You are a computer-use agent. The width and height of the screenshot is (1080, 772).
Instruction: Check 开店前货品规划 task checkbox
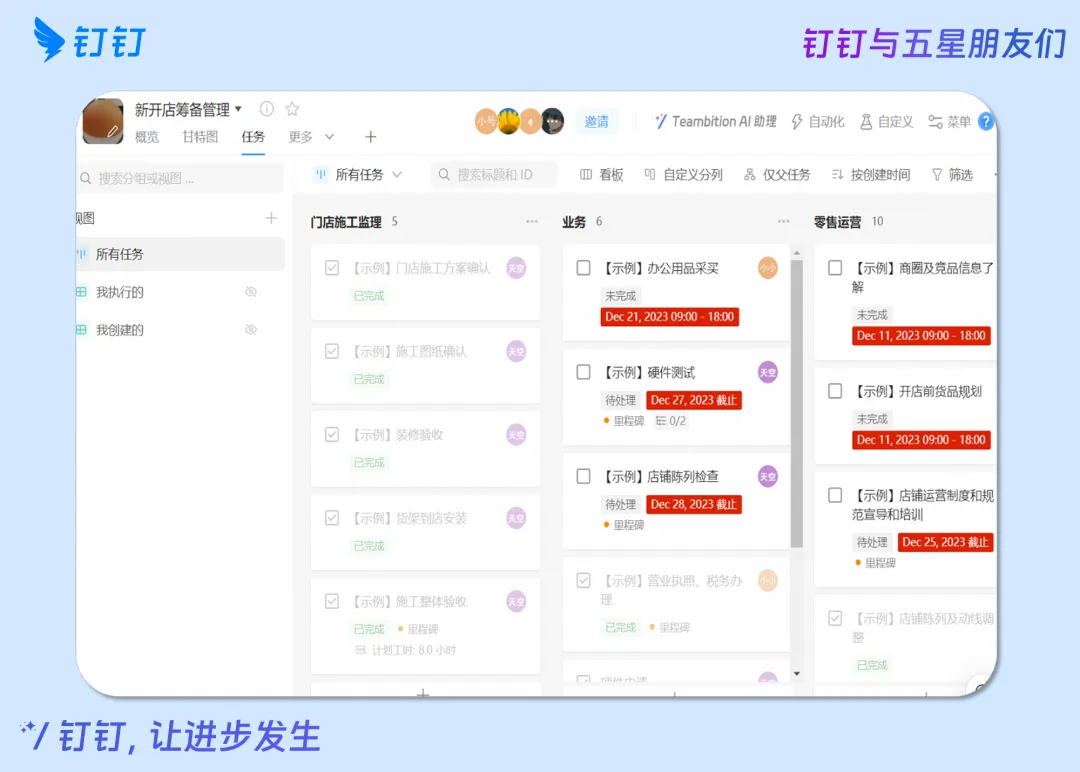click(835, 391)
